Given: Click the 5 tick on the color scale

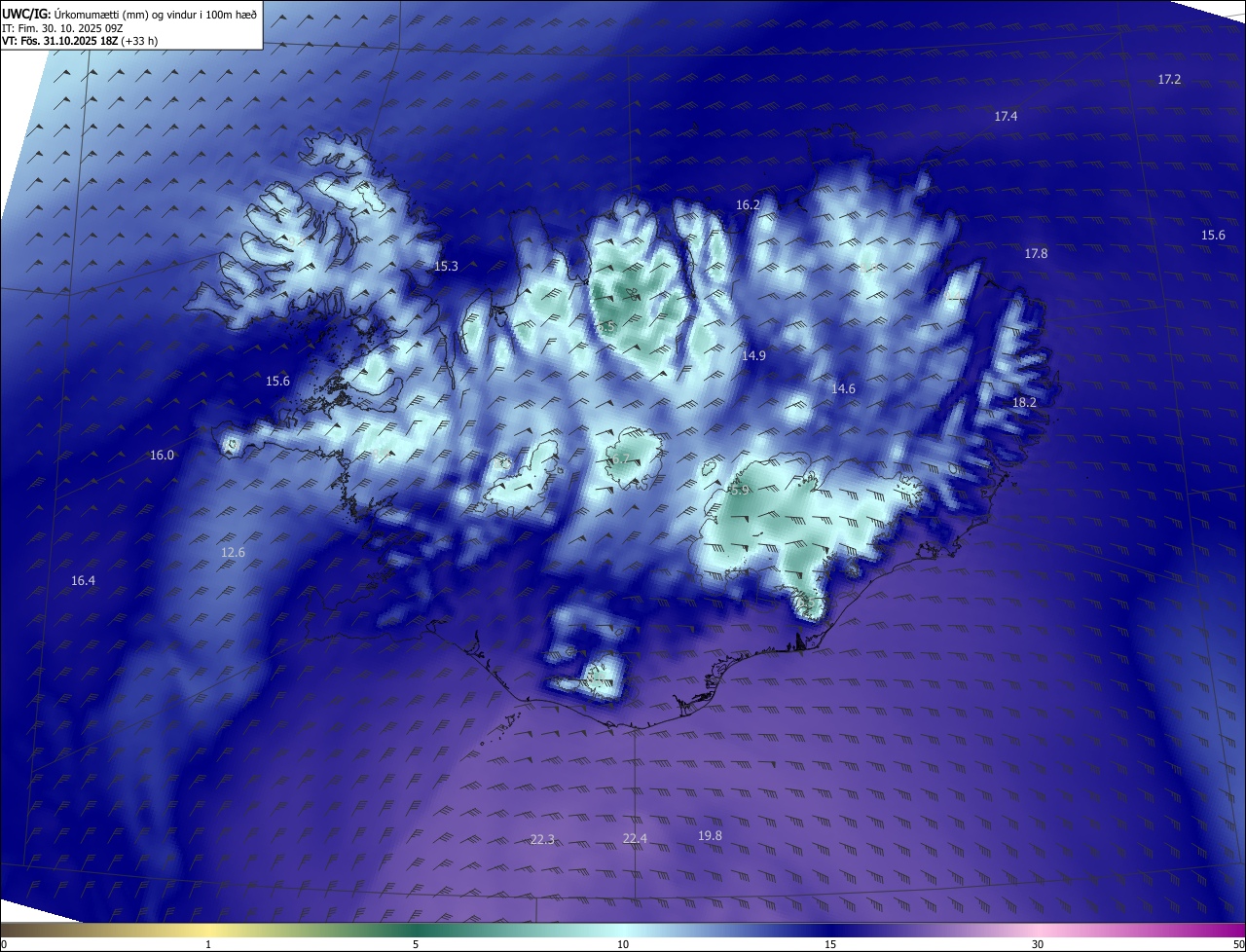Looking at the screenshot, I should (x=416, y=945).
